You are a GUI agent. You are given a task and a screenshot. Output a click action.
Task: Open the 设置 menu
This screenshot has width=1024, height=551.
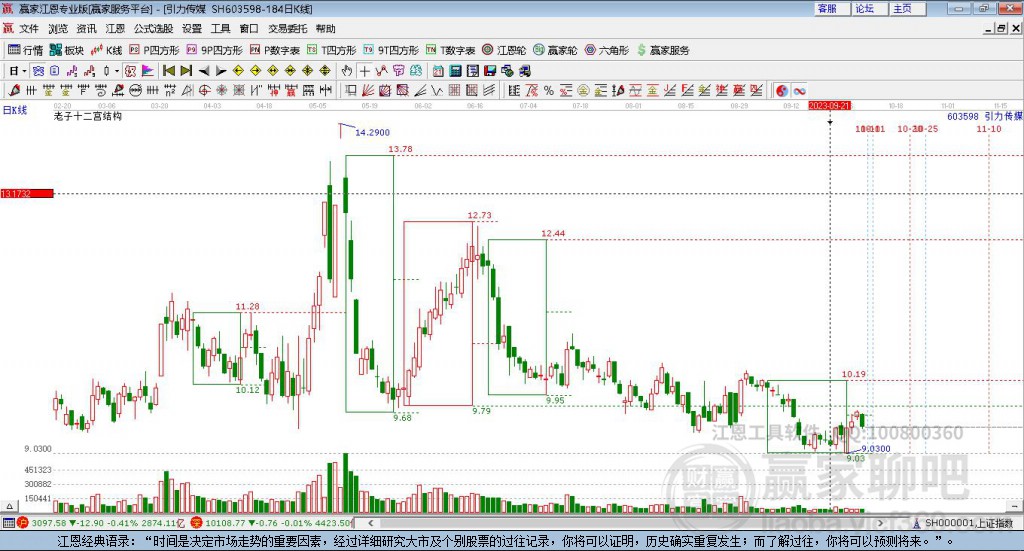[x=192, y=29]
